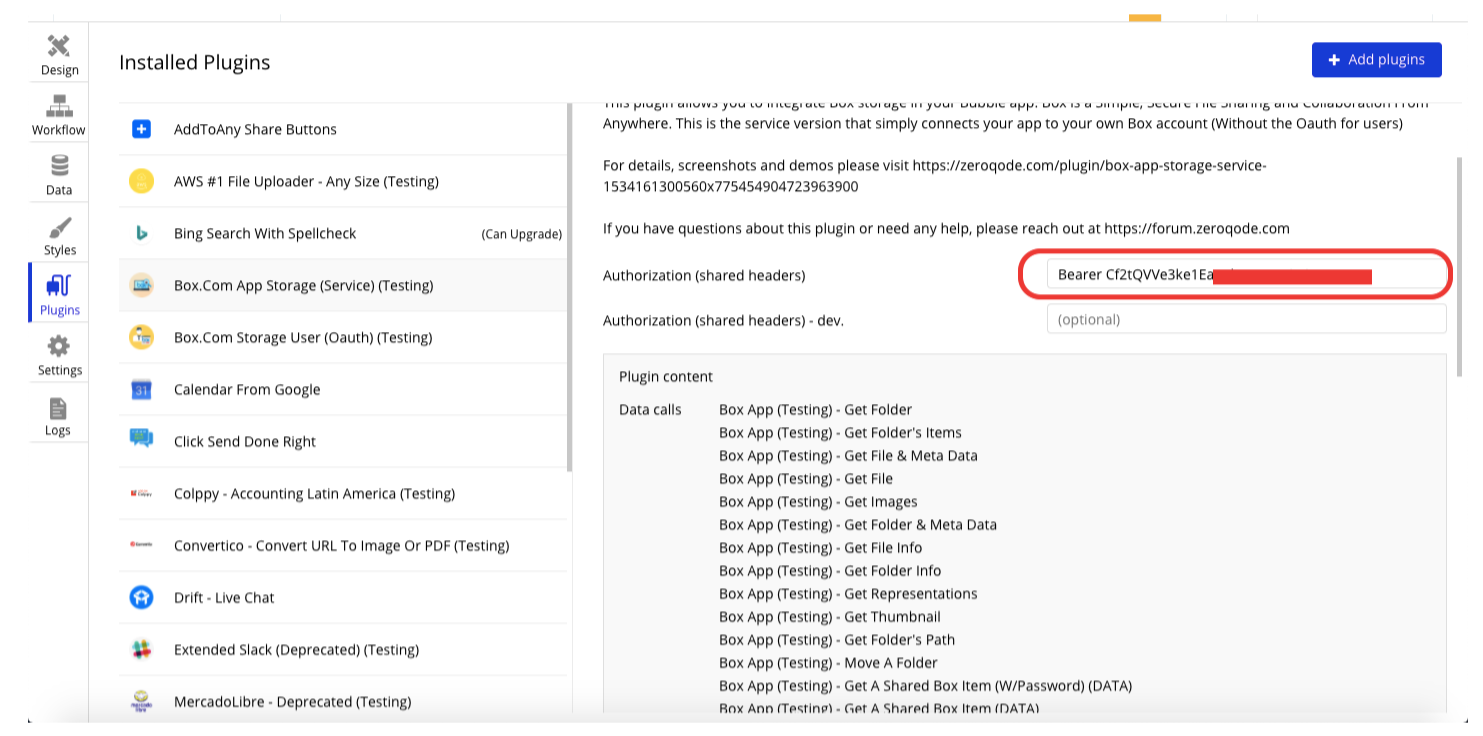Click Box.Com Storage User plugin icon
1483x736 pixels.
coord(141,337)
